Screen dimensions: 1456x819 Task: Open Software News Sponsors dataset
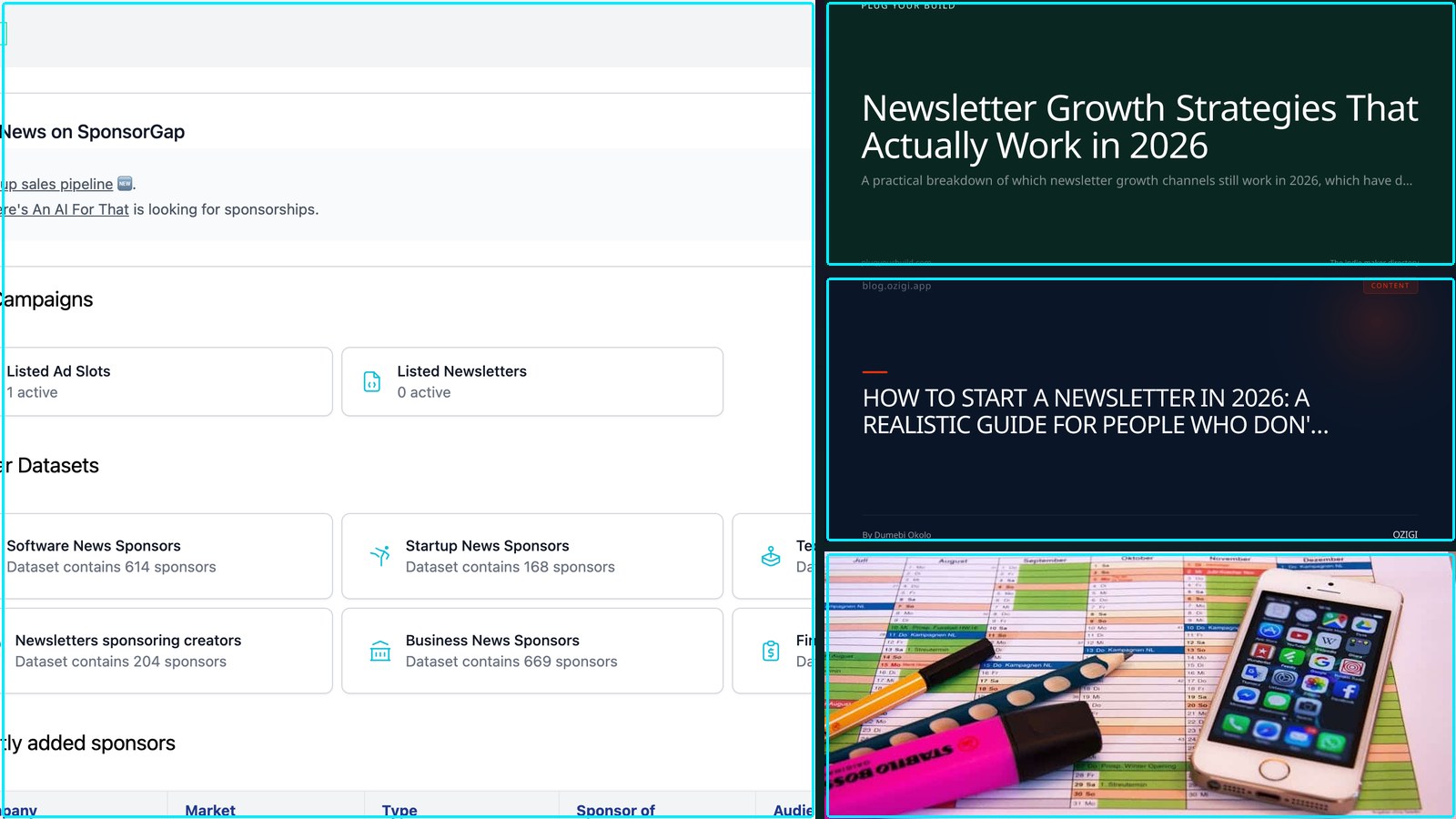tap(166, 556)
